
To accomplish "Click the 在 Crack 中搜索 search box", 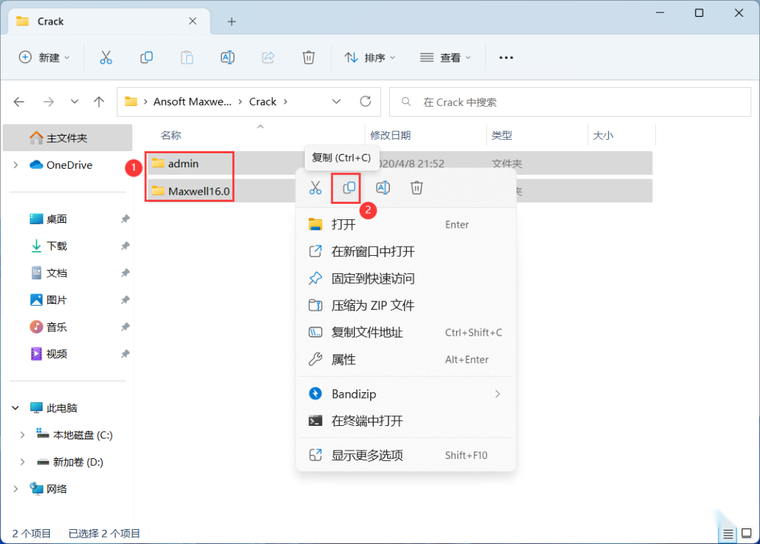I will [x=570, y=102].
